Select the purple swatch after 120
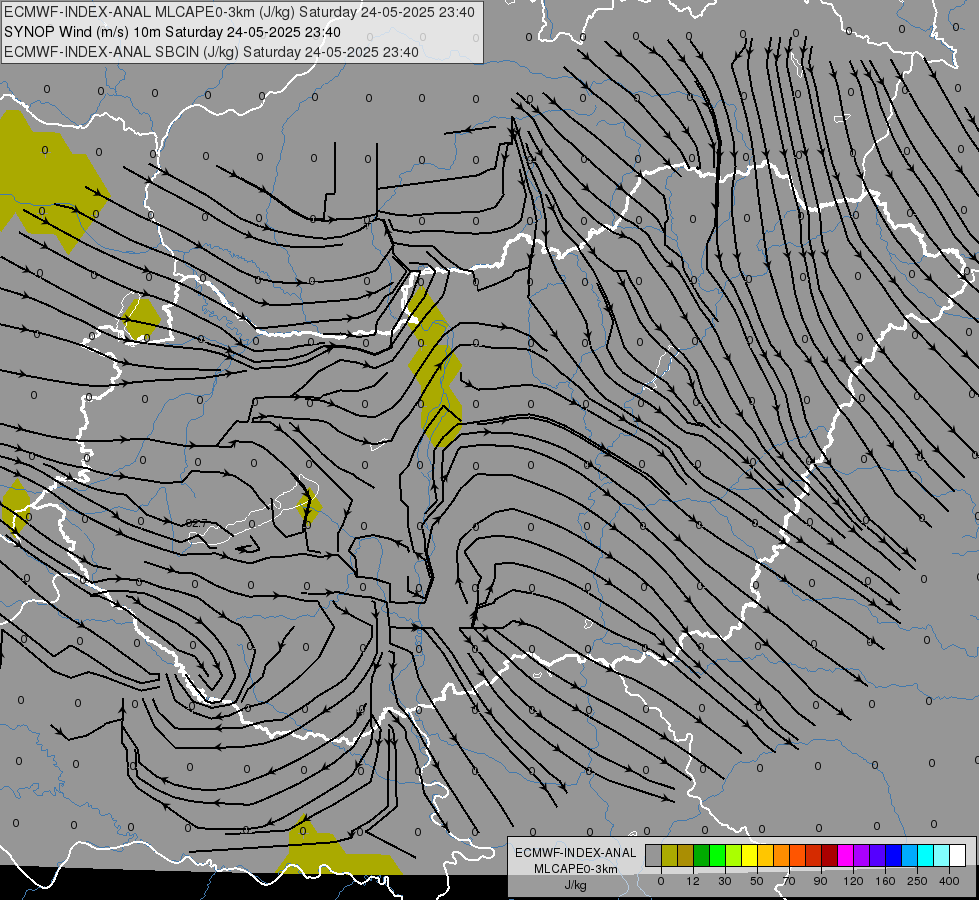 (862, 856)
